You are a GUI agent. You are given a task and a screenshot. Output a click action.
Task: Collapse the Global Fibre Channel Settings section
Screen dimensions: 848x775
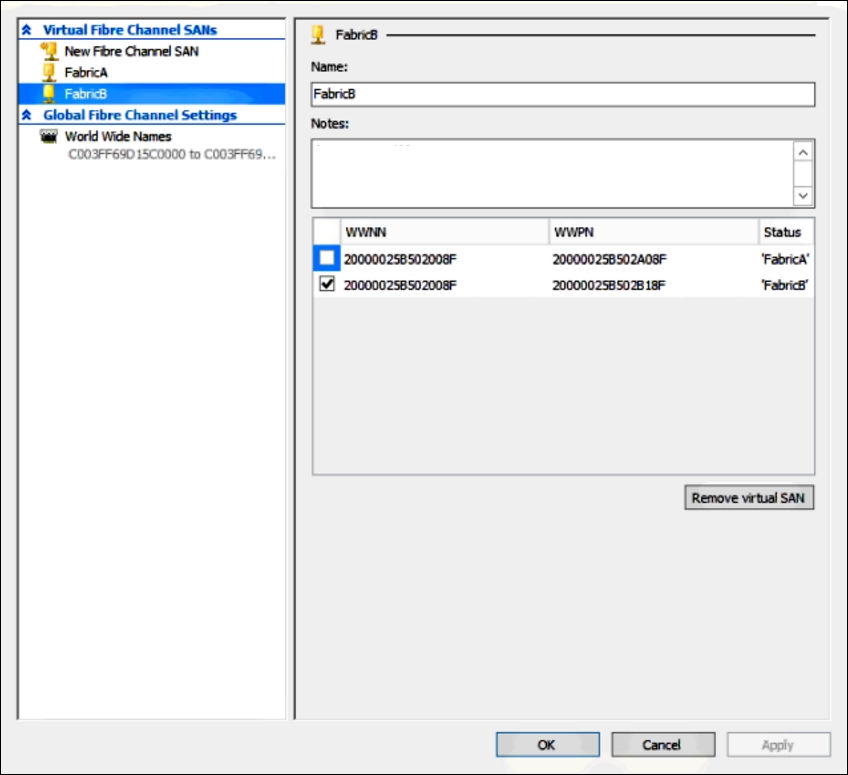point(27,115)
